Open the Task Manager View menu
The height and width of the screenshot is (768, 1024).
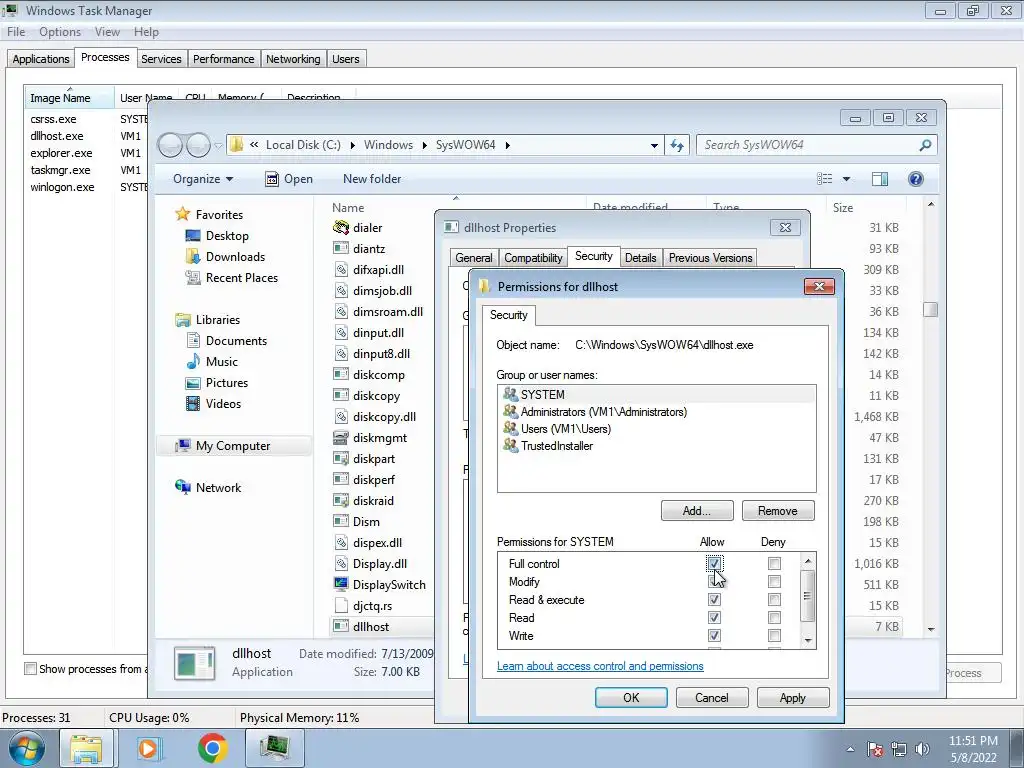pos(107,32)
